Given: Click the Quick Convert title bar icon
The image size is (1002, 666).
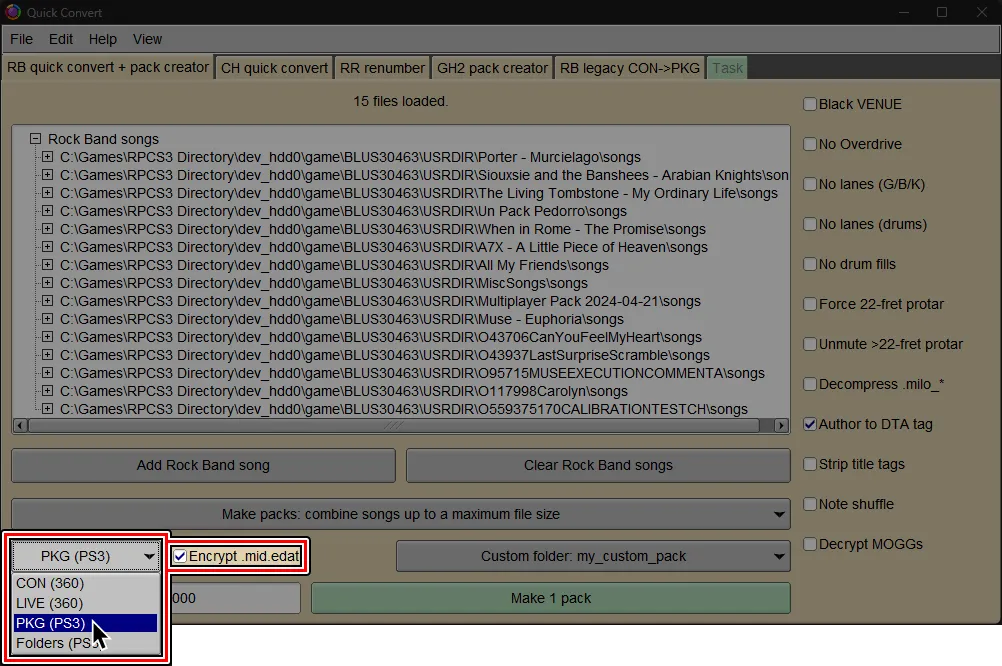Looking at the screenshot, I should (x=12, y=12).
